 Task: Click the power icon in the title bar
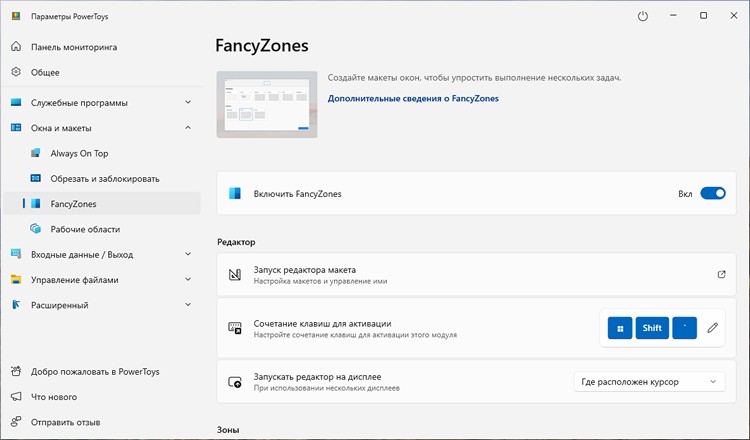tap(643, 16)
